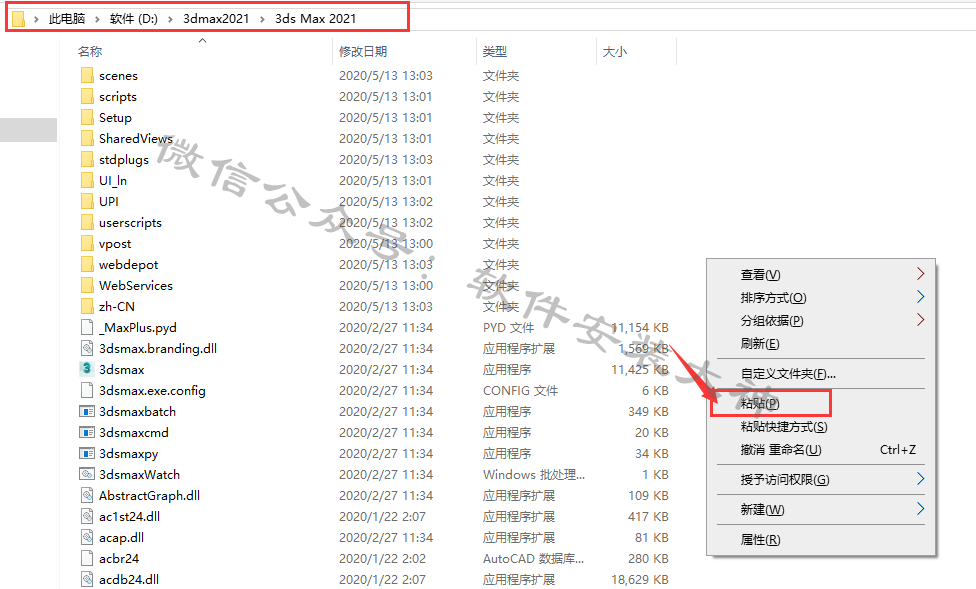Expand the 分组依据(P) submenu arrow
Viewport: 976px width, 589px height.
[x=920, y=320]
